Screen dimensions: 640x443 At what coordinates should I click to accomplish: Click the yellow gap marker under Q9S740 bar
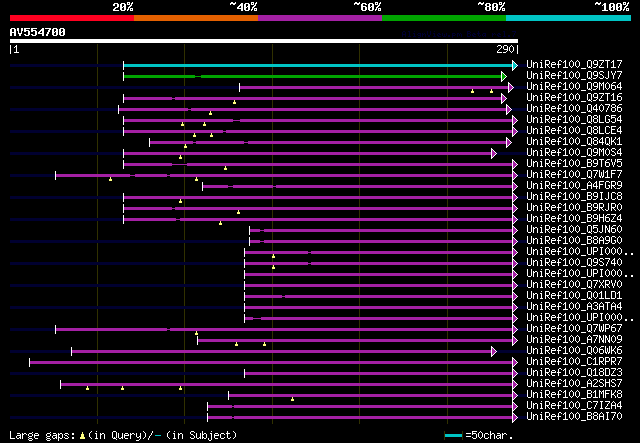273,267
